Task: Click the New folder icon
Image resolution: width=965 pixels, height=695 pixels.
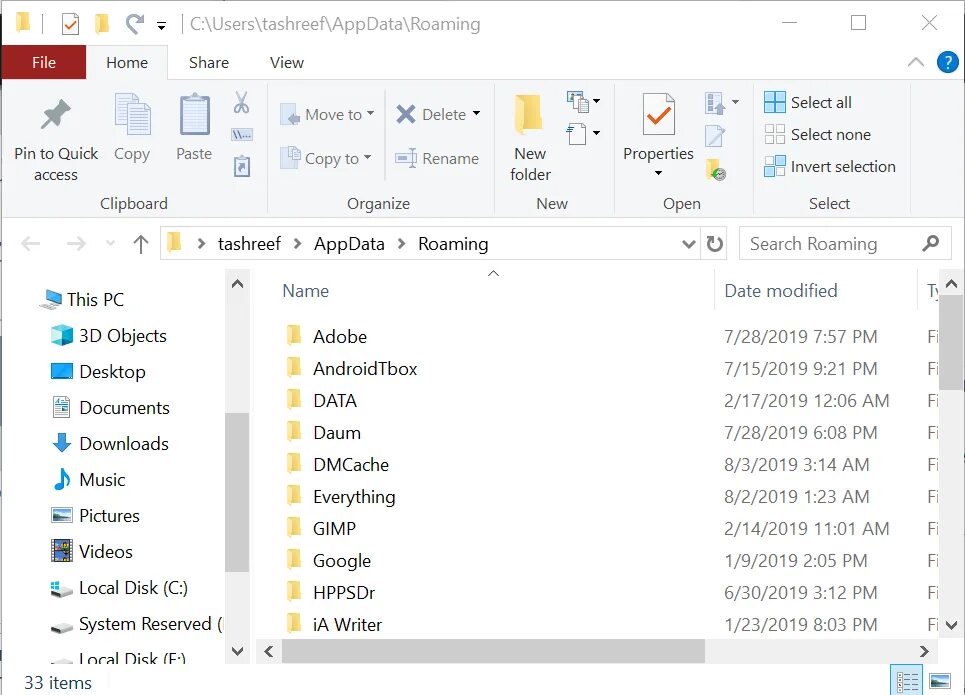Action: pyautogui.click(x=529, y=114)
